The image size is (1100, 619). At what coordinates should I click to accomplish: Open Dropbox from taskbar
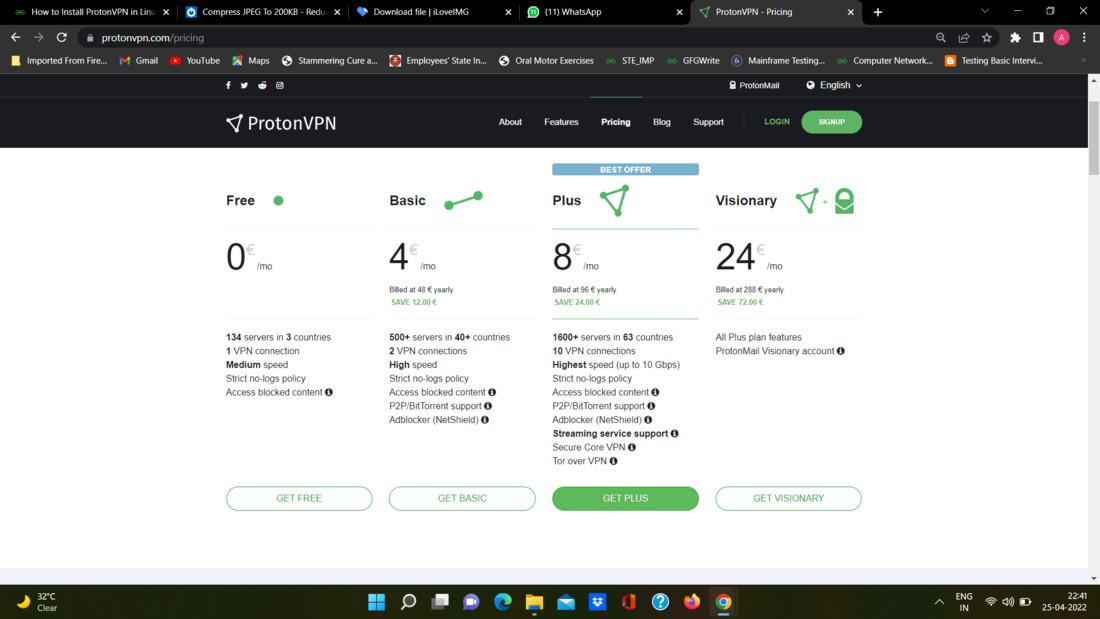click(x=598, y=601)
